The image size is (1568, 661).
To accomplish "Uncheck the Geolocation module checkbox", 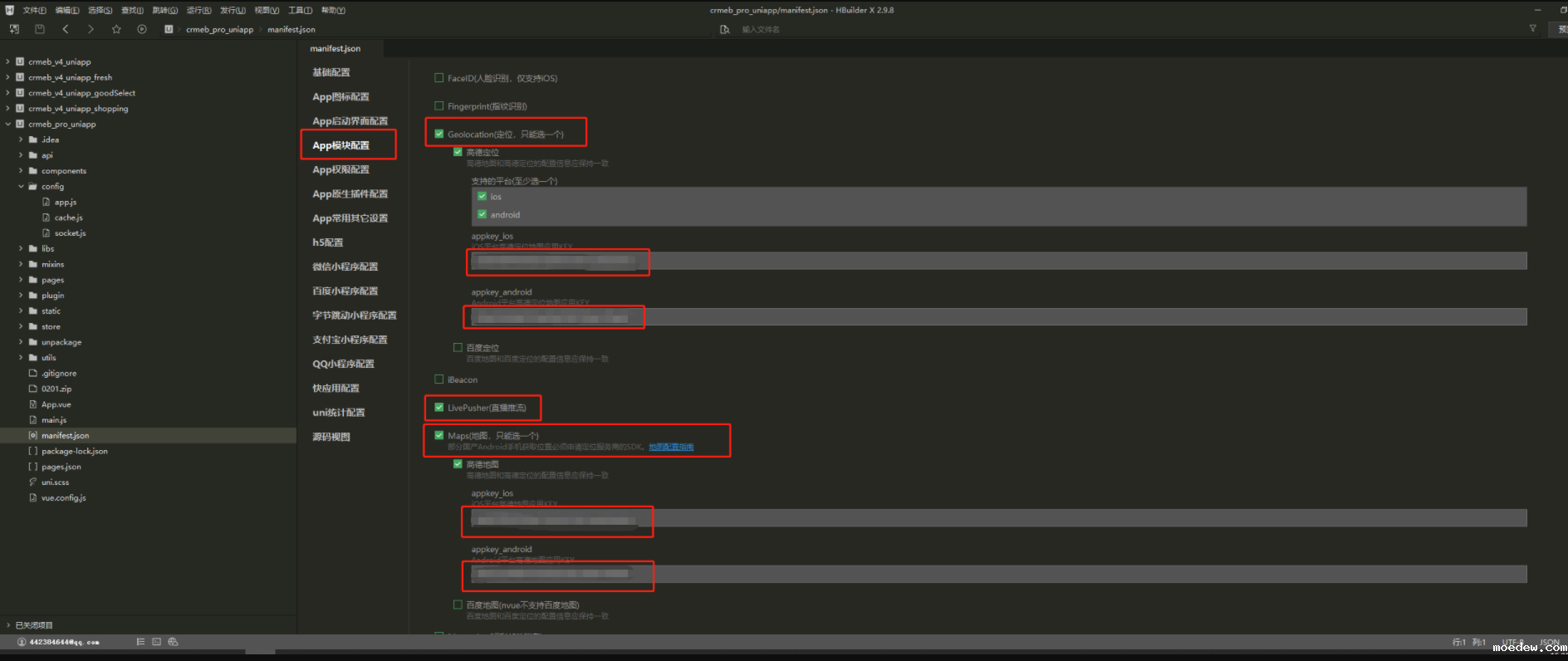I will click(x=439, y=134).
